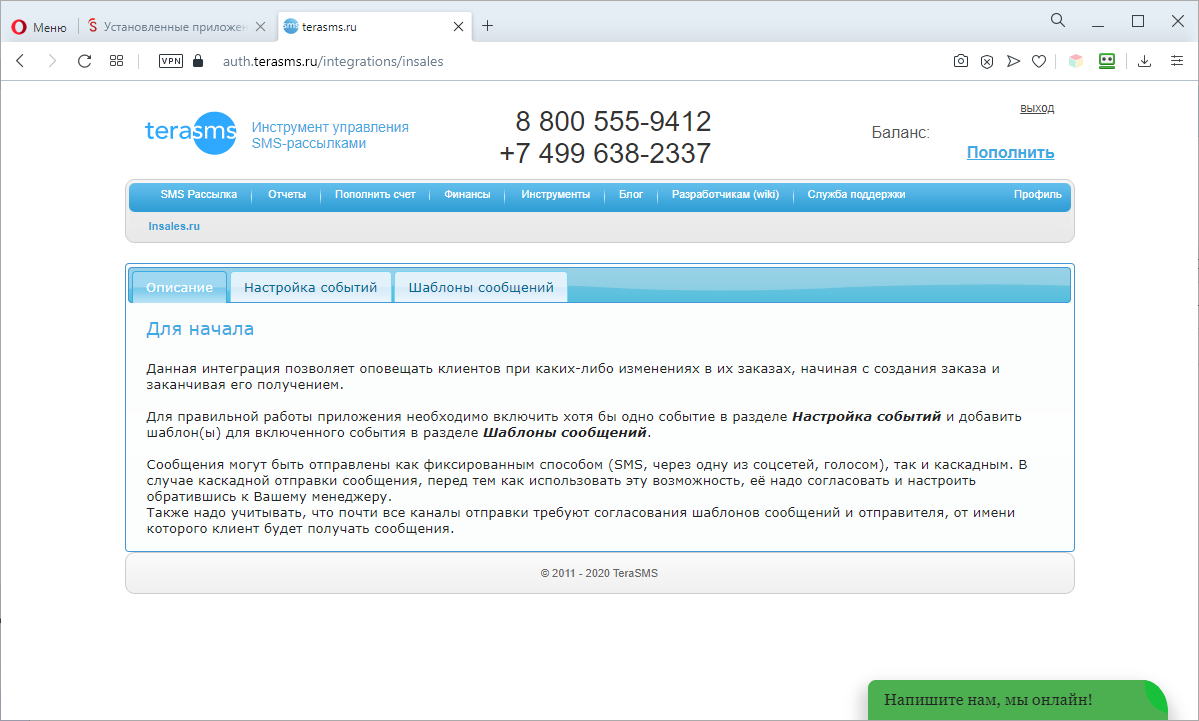Click the Инструмент управления SMS-рассылками tagline
The width and height of the screenshot is (1199, 721).
coord(330,135)
